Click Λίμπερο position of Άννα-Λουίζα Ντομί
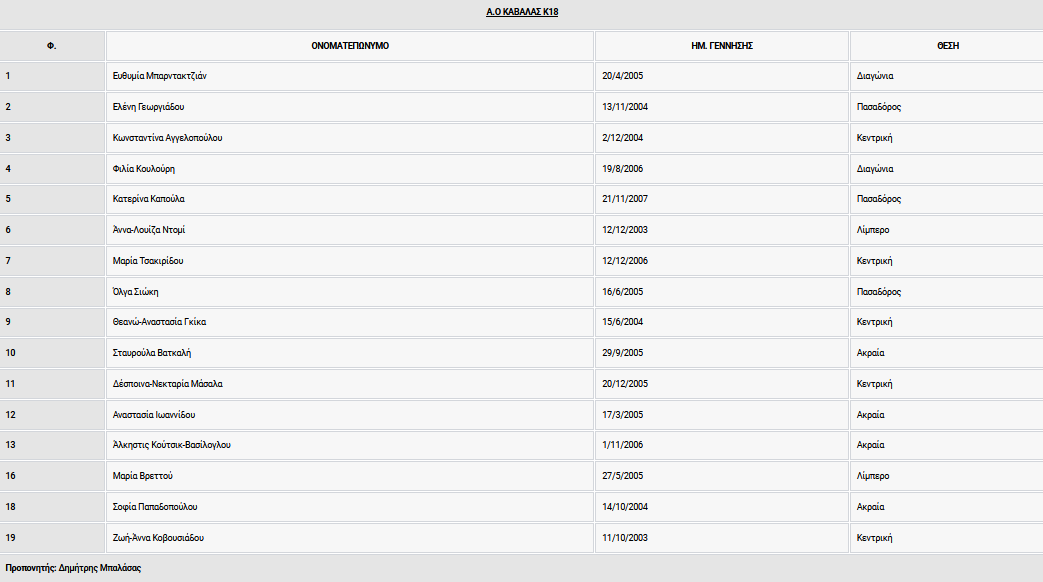The height and width of the screenshot is (582, 1043). click(x=873, y=230)
